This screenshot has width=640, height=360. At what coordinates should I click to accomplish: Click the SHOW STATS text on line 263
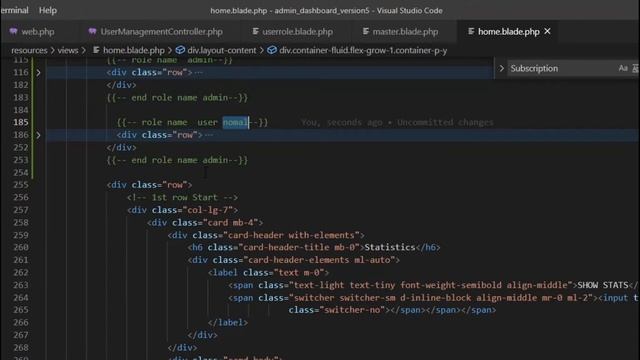pyautogui.click(x=603, y=285)
